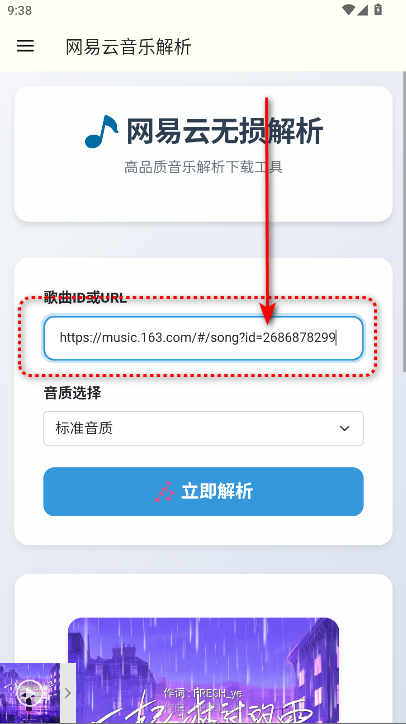Image resolution: width=406 pixels, height=724 pixels.
Task: Tap the 网易云无损解析 heading
Action: point(224,132)
